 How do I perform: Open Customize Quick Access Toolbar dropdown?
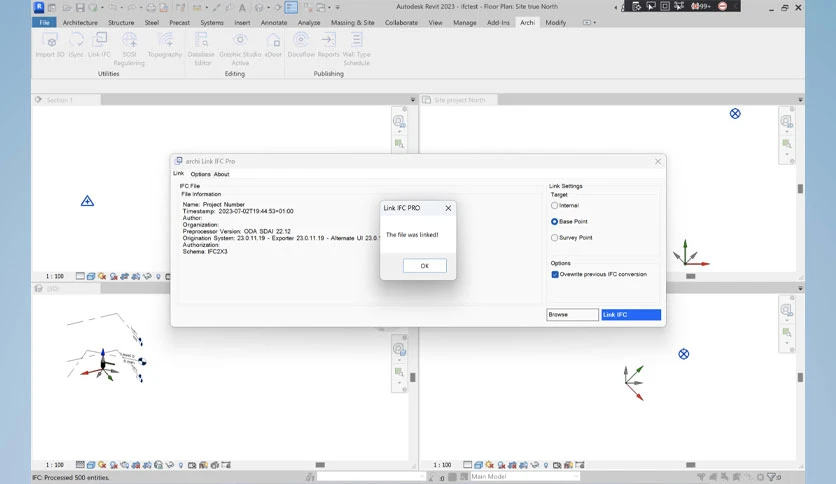tap(337, 7)
